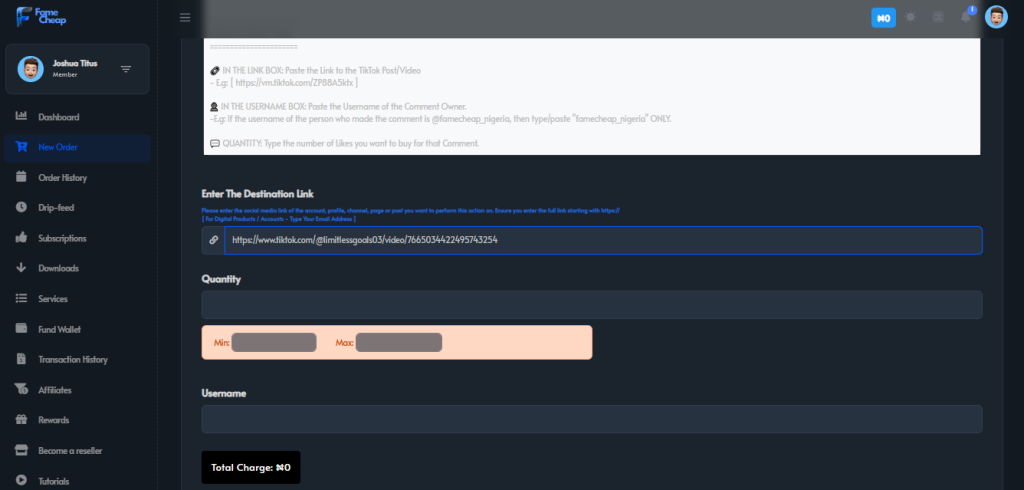This screenshot has height=490, width=1024.
Task: Click the Downloads arrow icon
Action: (22, 268)
